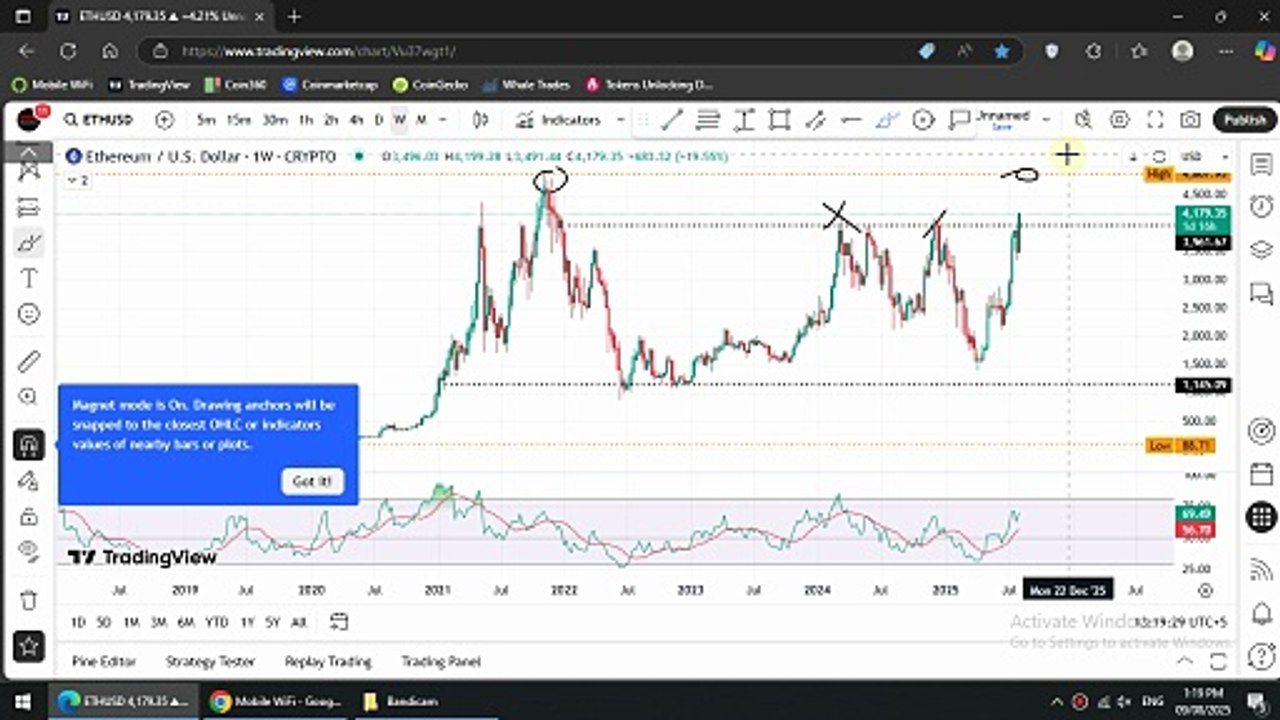Select the brush drawing tool in floating toolbar
The height and width of the screenshot is (720, 1280).
pyautogui.click(x=815, y=120)
